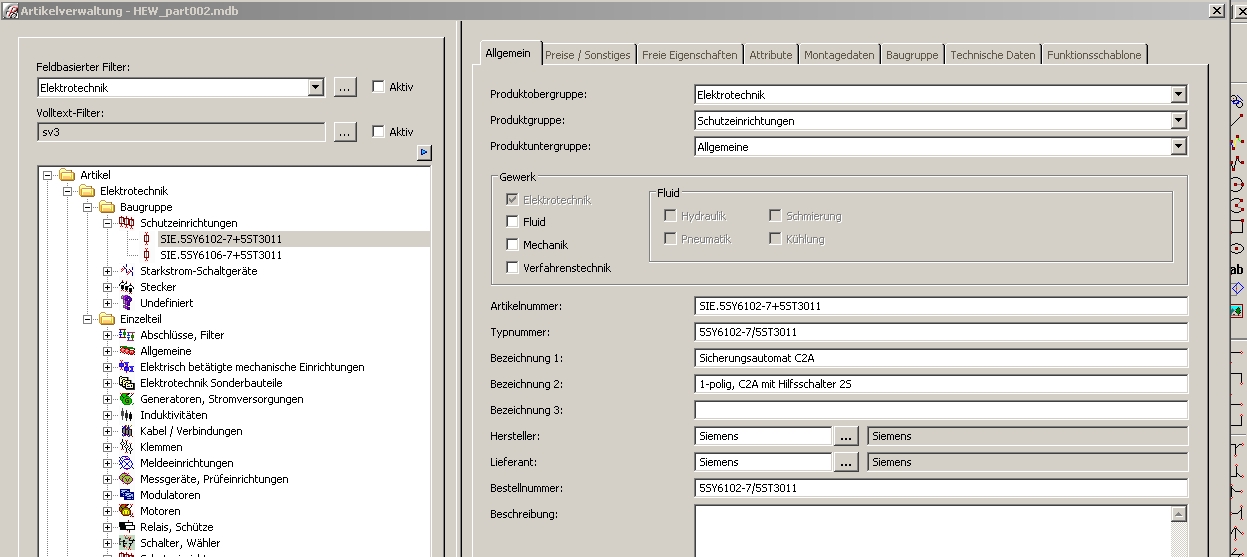Click into the Bestellnummer field
Image resolution: width=1247 pixels, height=557 pixels.
click(941, 488)
